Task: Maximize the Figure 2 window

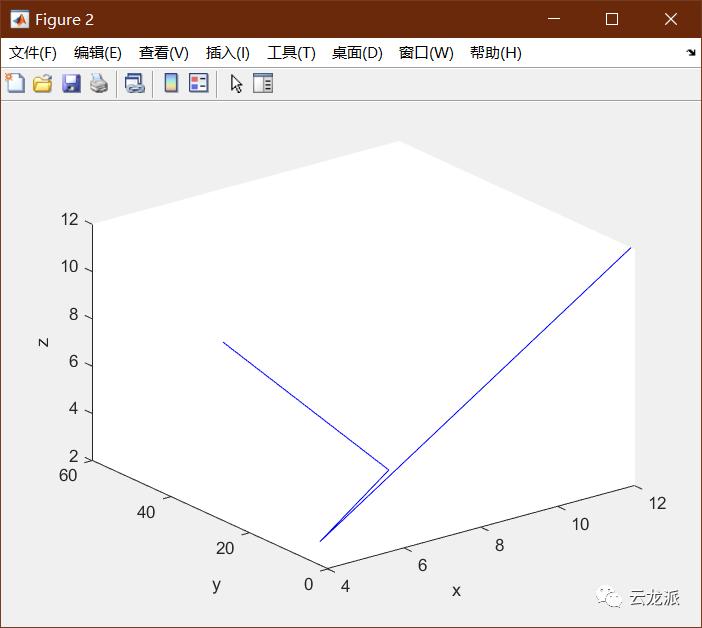Action: click(612, 19)
